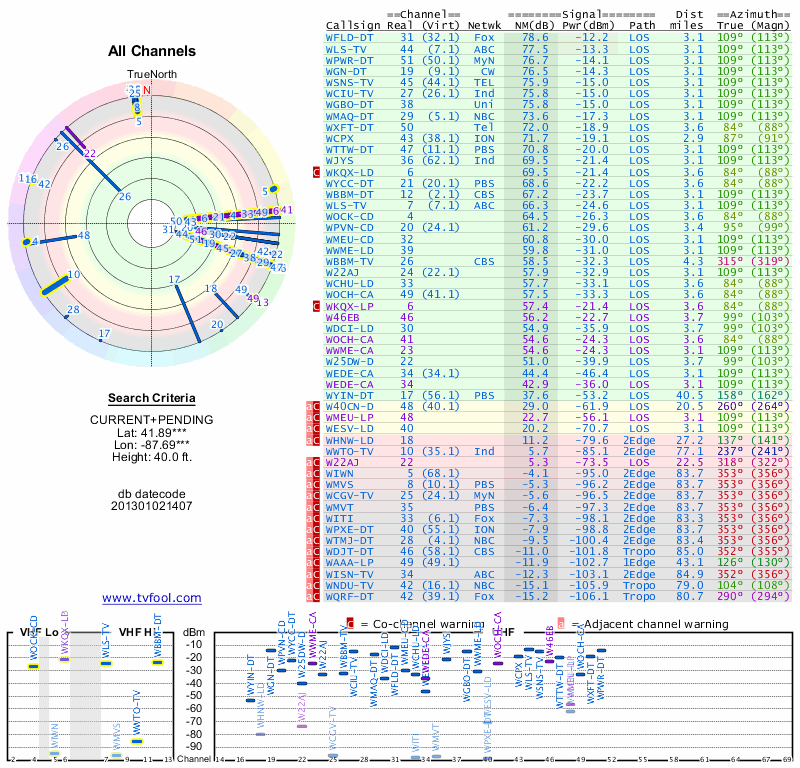Click the Callsign column header
800x768 pixels.
point(353,26)
